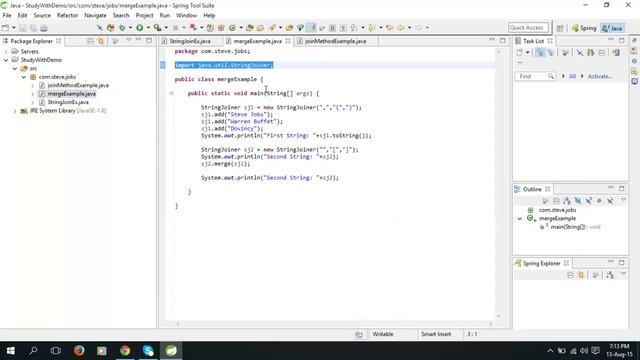Click Link with Editor in Spring Explorer
Viewport: 640px width, 360px height.
(x=581, y=275)
